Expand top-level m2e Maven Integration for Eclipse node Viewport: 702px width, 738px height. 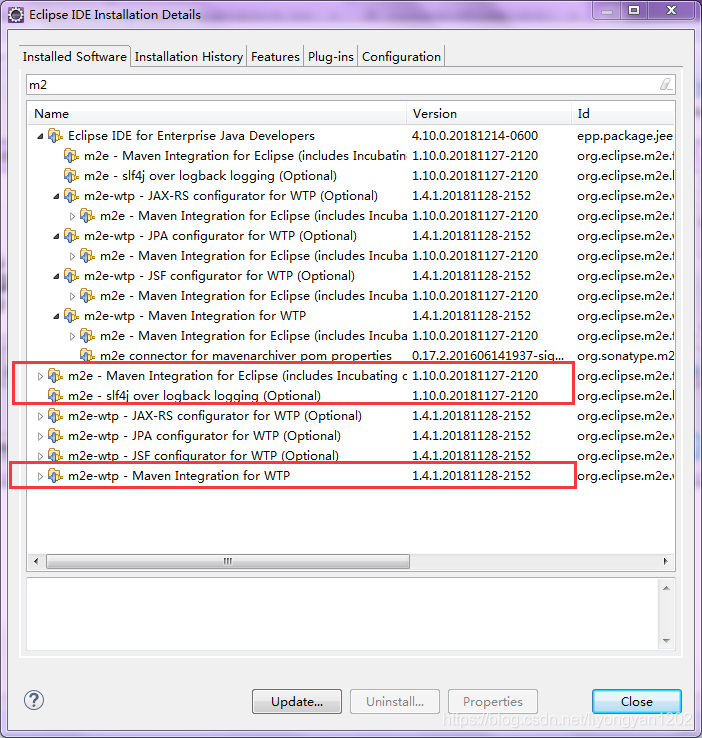pyautogui.click(x=40, y=376)
